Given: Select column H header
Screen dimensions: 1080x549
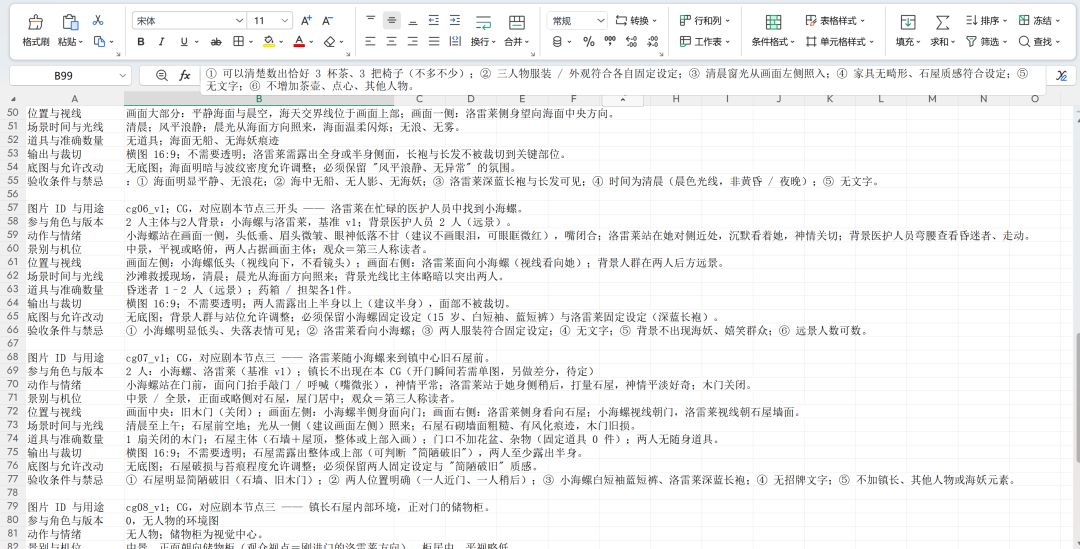Looking at the screenshot, I should (x=676, y=99).
